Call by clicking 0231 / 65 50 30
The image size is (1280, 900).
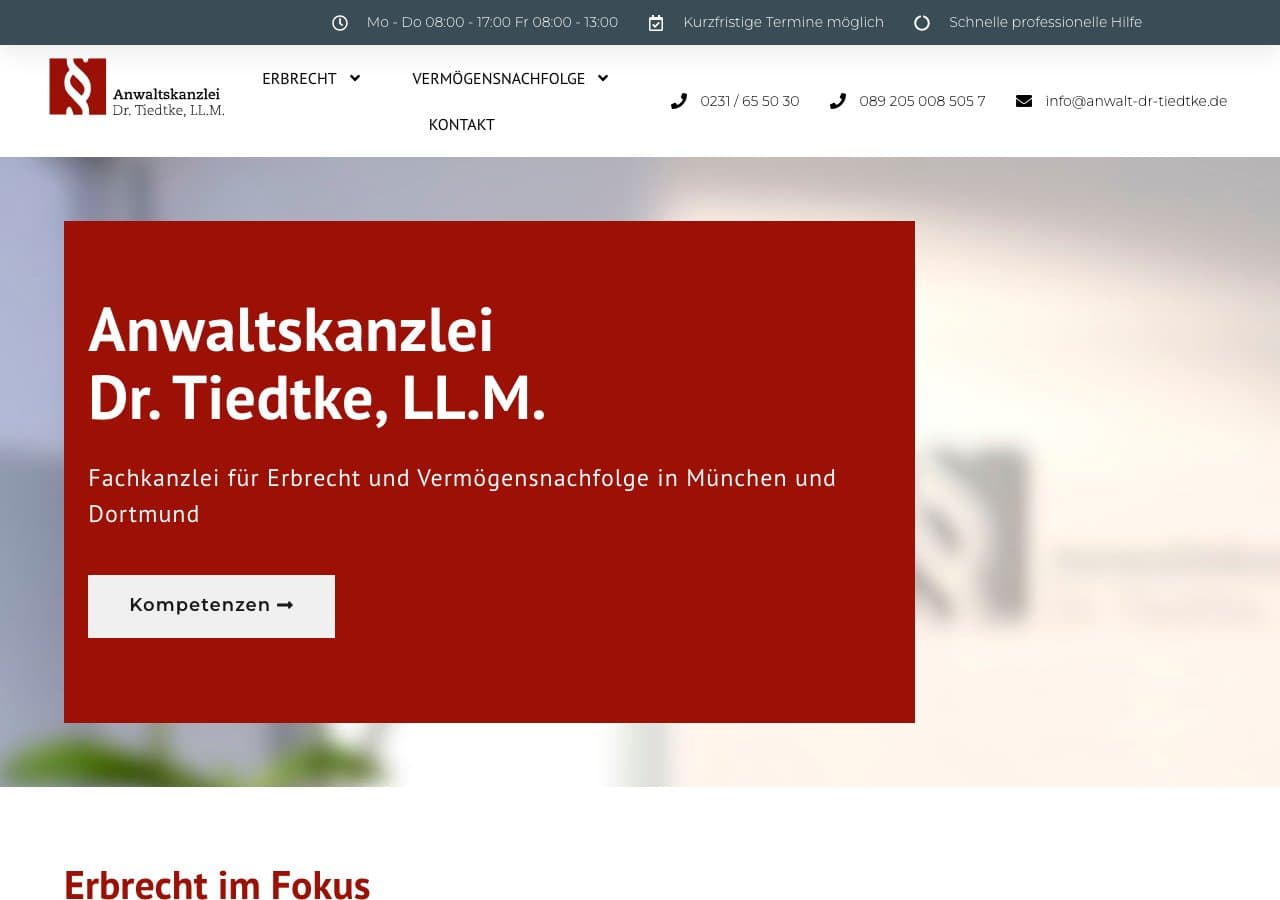click(x=750, y=100)
